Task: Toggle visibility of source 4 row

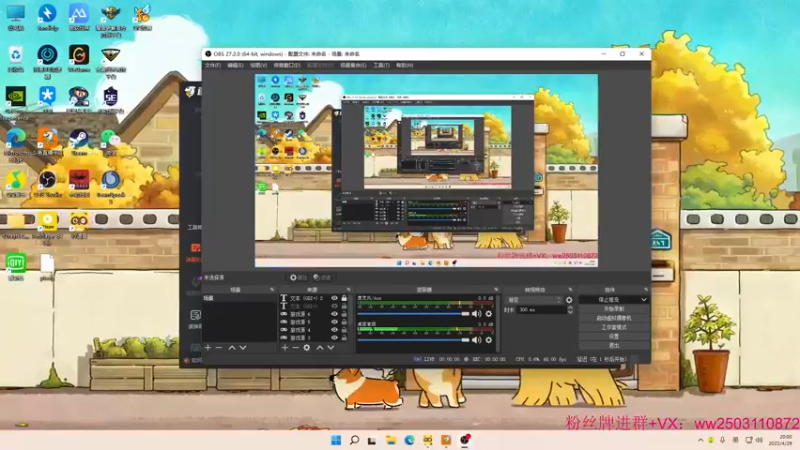Action: click(334, 330)
